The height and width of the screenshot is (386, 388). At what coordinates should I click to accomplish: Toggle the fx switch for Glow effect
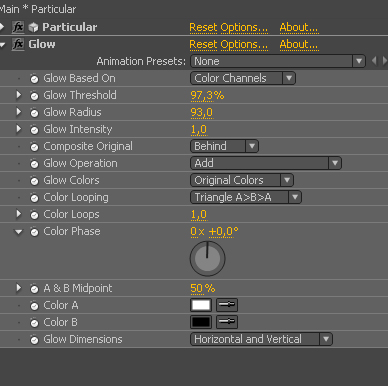tap(18, 44)
